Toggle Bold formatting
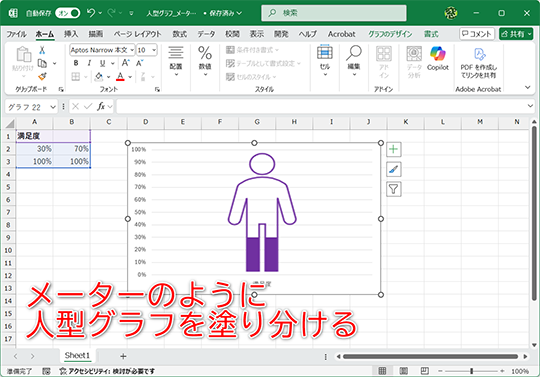The height and width of the screenshot is (377, 540). coord(76,63)
